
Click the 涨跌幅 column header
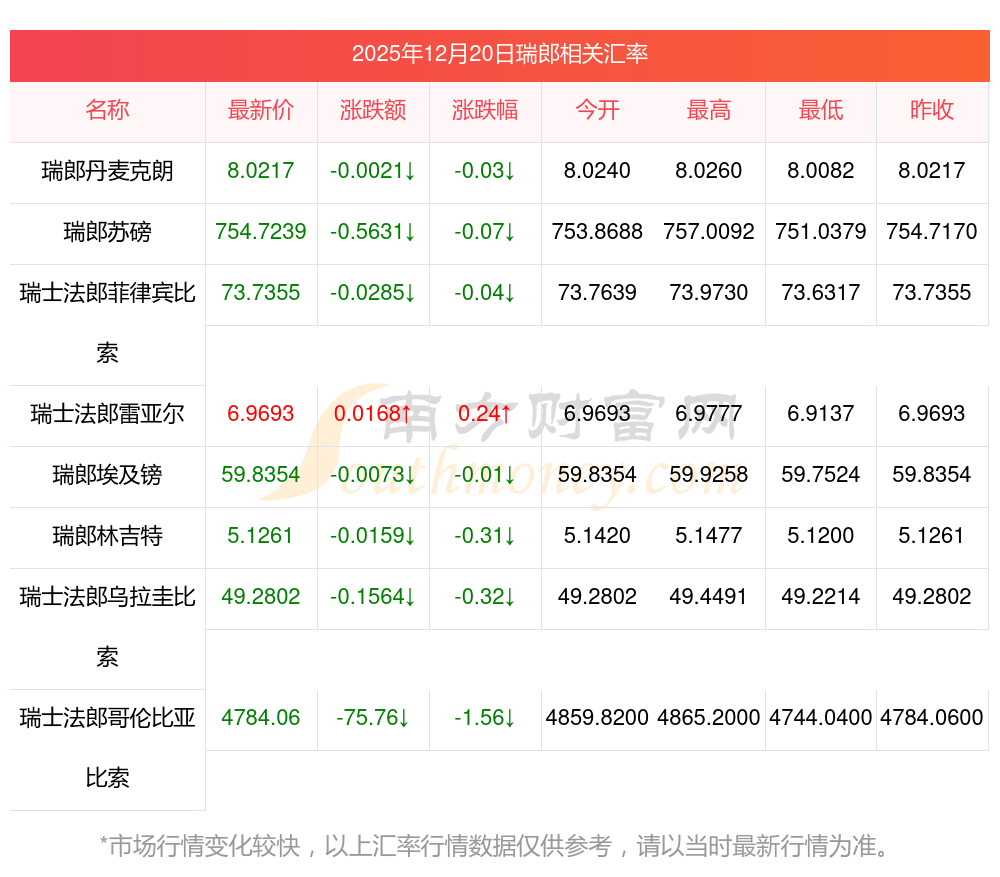(x=485, y=110)
